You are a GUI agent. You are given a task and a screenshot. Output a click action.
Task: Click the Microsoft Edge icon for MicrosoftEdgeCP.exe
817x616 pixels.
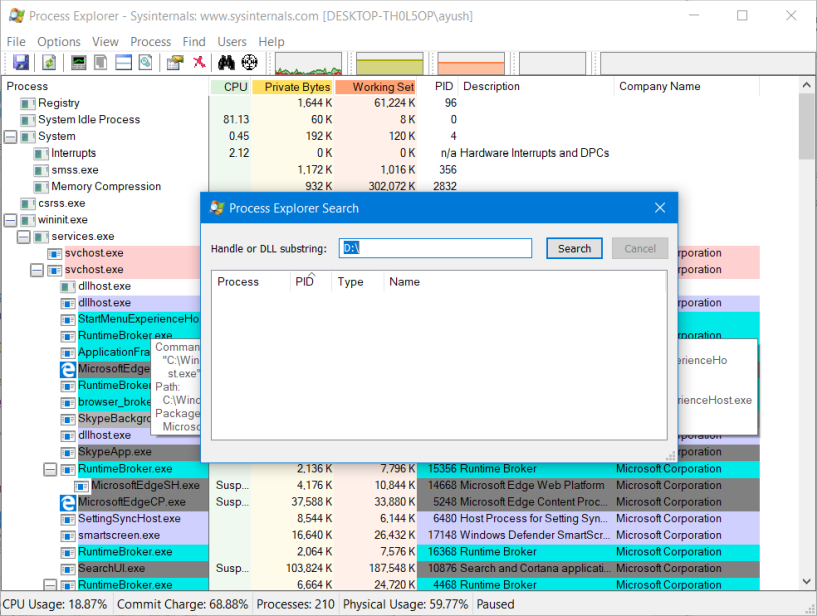[x=68, y=502]
